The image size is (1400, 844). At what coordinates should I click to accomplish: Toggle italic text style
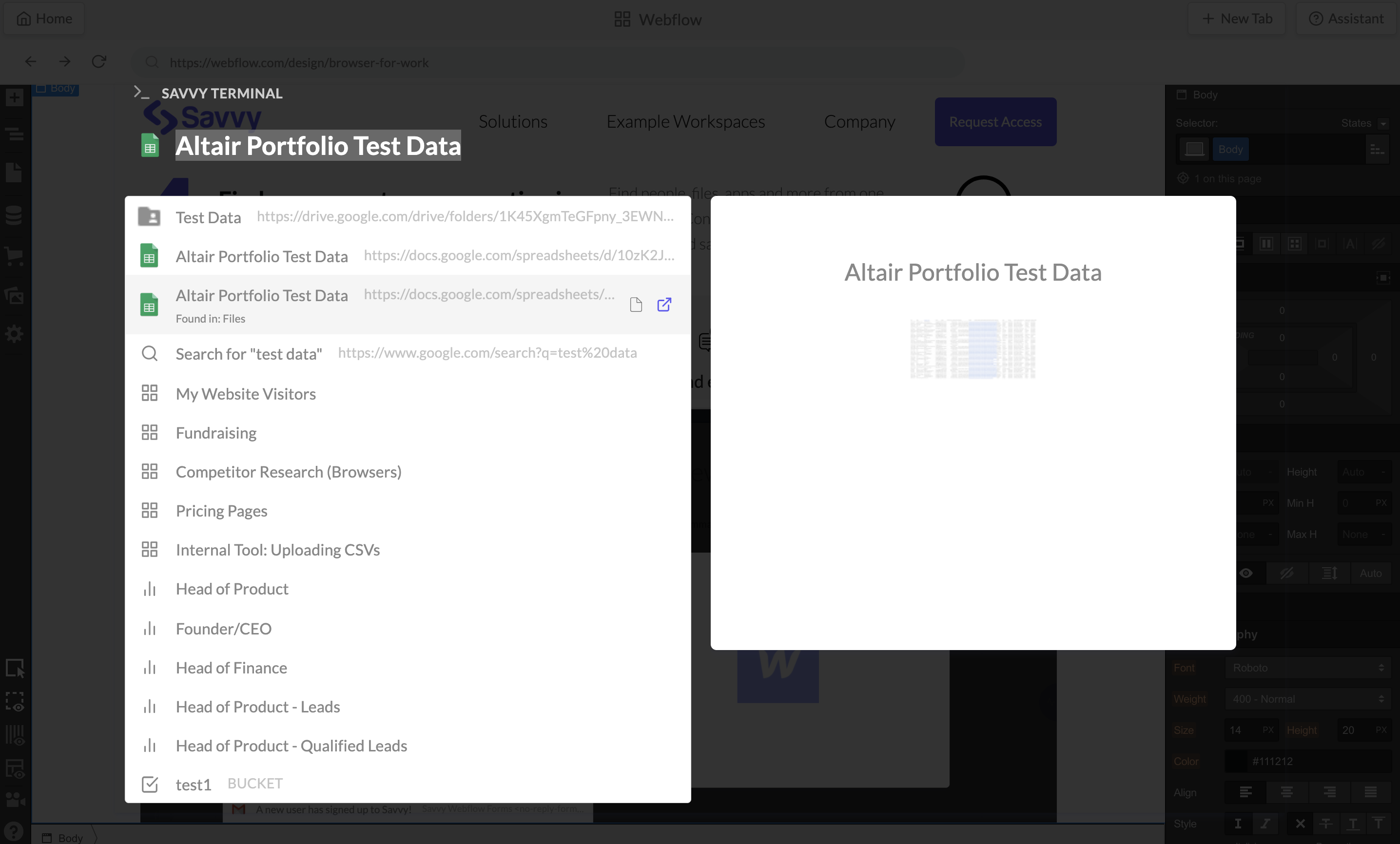click(x=1265, y=824)
